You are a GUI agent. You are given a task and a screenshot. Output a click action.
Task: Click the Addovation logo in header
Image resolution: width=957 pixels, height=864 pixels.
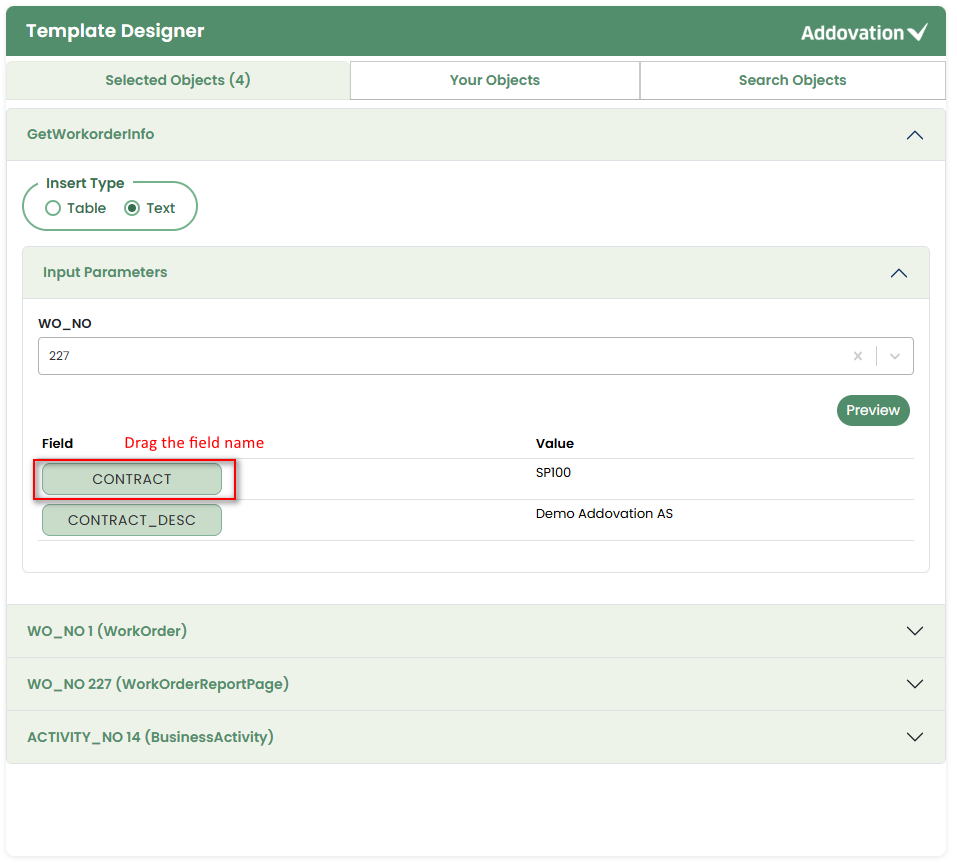[864, 32]
